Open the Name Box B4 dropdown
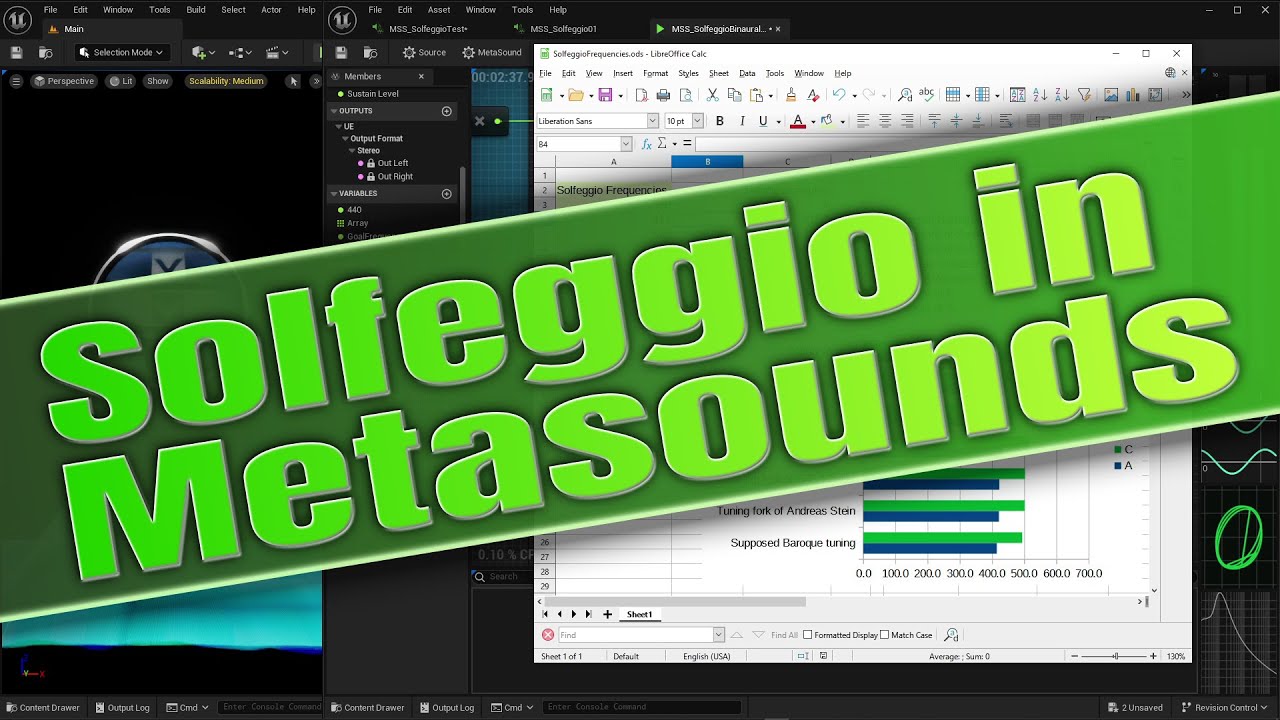Viewport: 1280px width, 720px height. (x=627, y=144)
